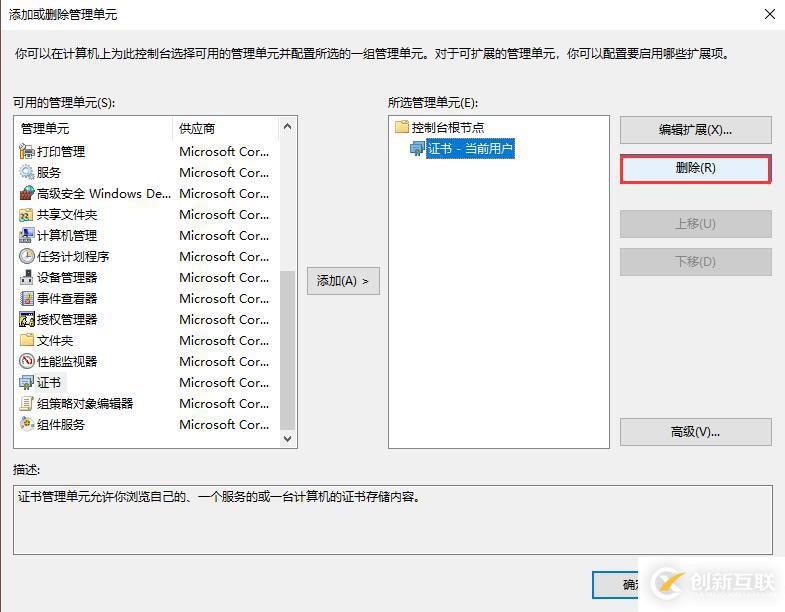Click the 下移(D) button
The height and width of the screenshot is (612, 785).
695,261
